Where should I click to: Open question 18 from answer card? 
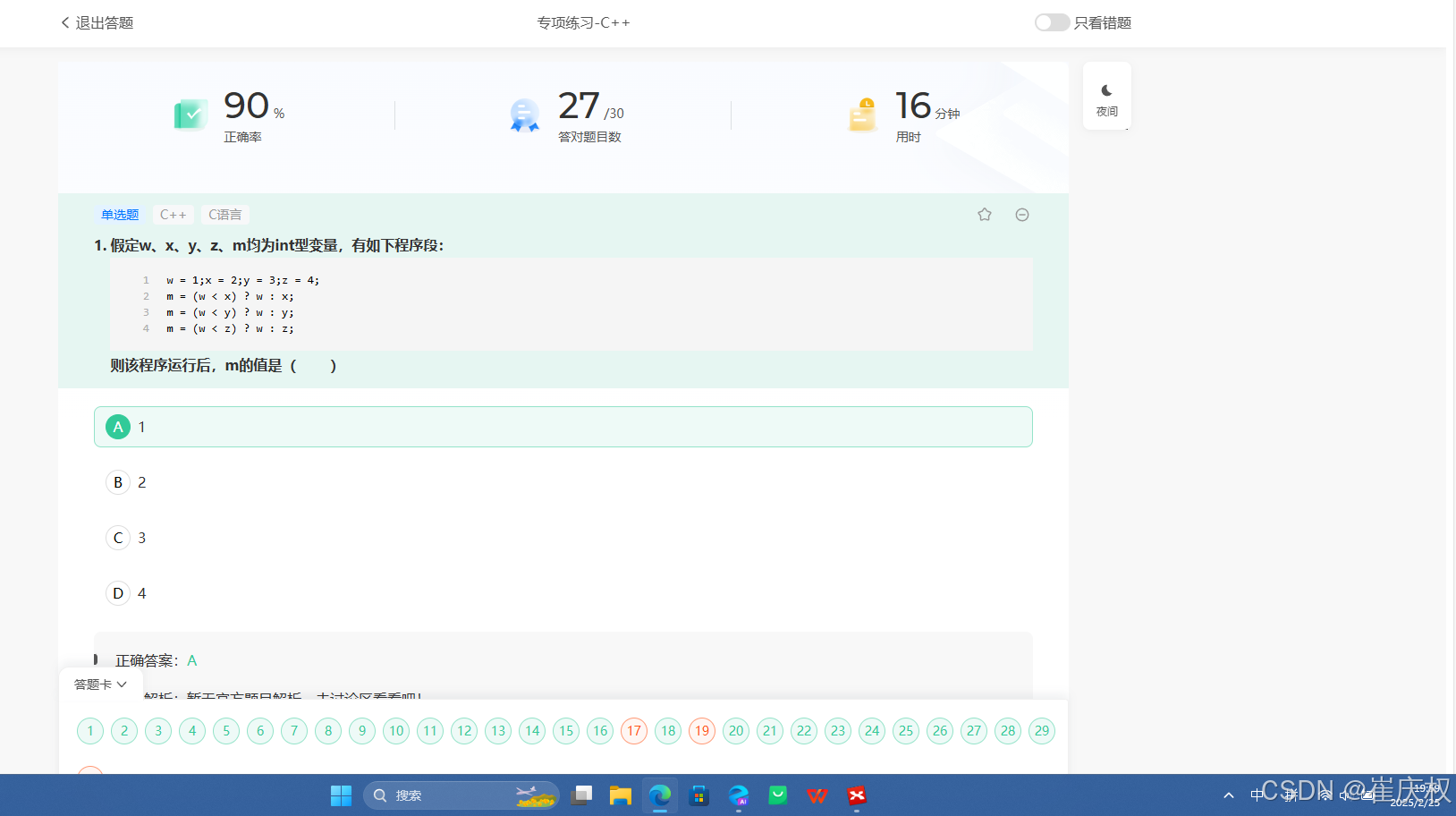(668, 731)
